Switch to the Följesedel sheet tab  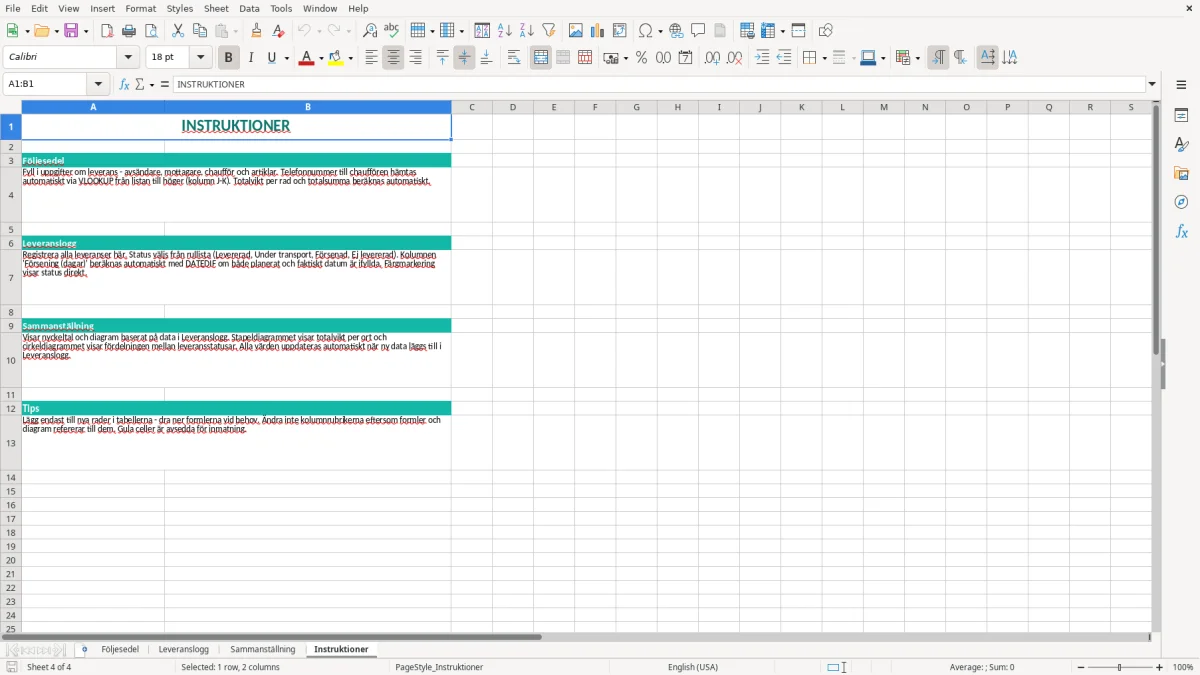pyautogui.click(x=120, y=650)
